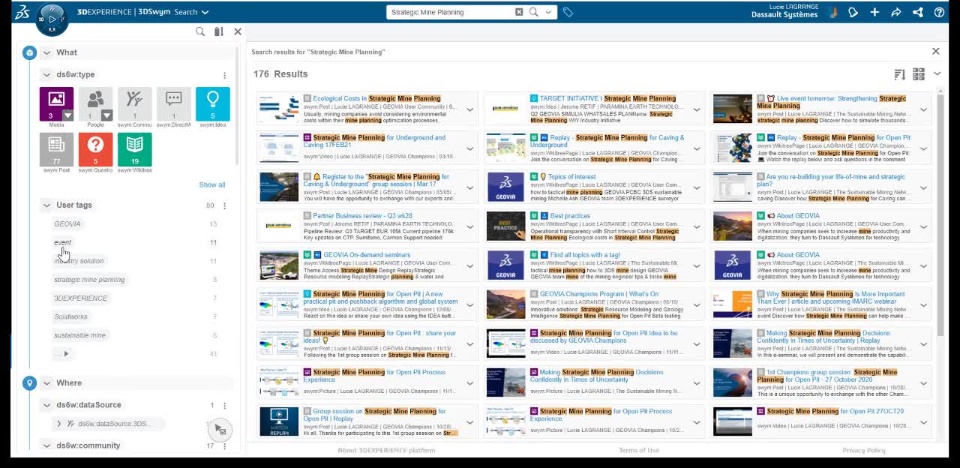Collapse the Where section
960x468 pixels.
click(47, 383)
